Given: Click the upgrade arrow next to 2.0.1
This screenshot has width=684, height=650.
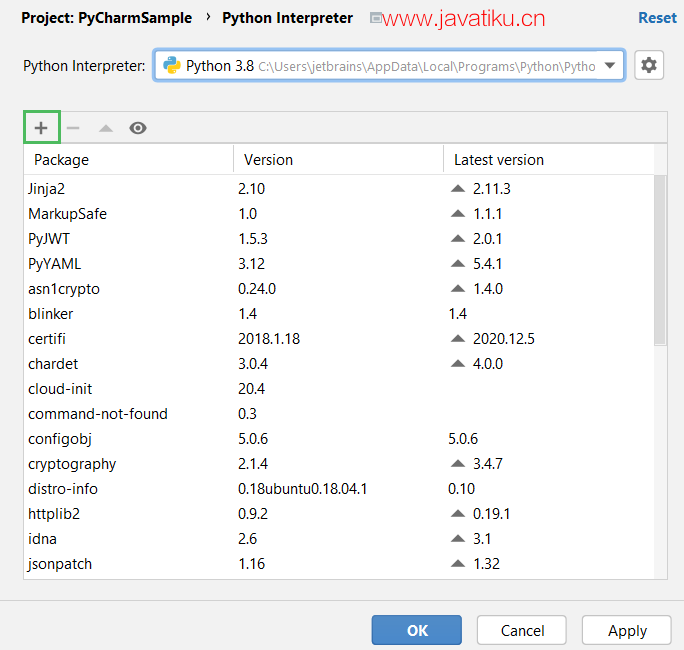Looking at the screenshot, I should (458, 238).
